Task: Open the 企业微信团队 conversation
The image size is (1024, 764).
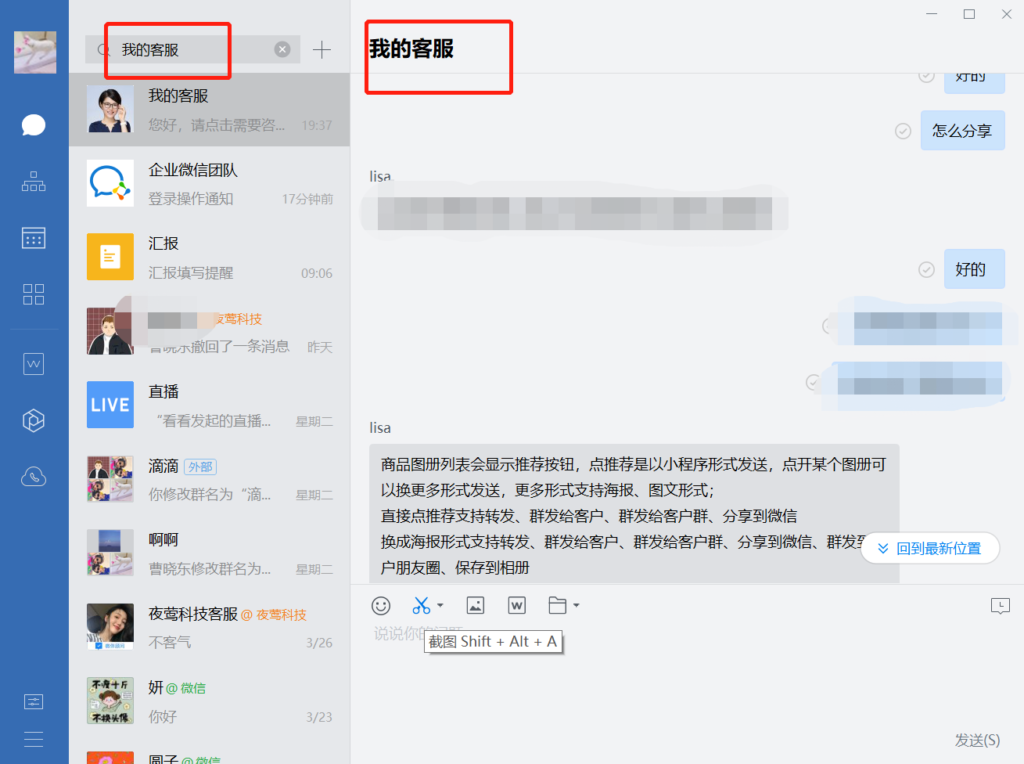Action: 210,183
